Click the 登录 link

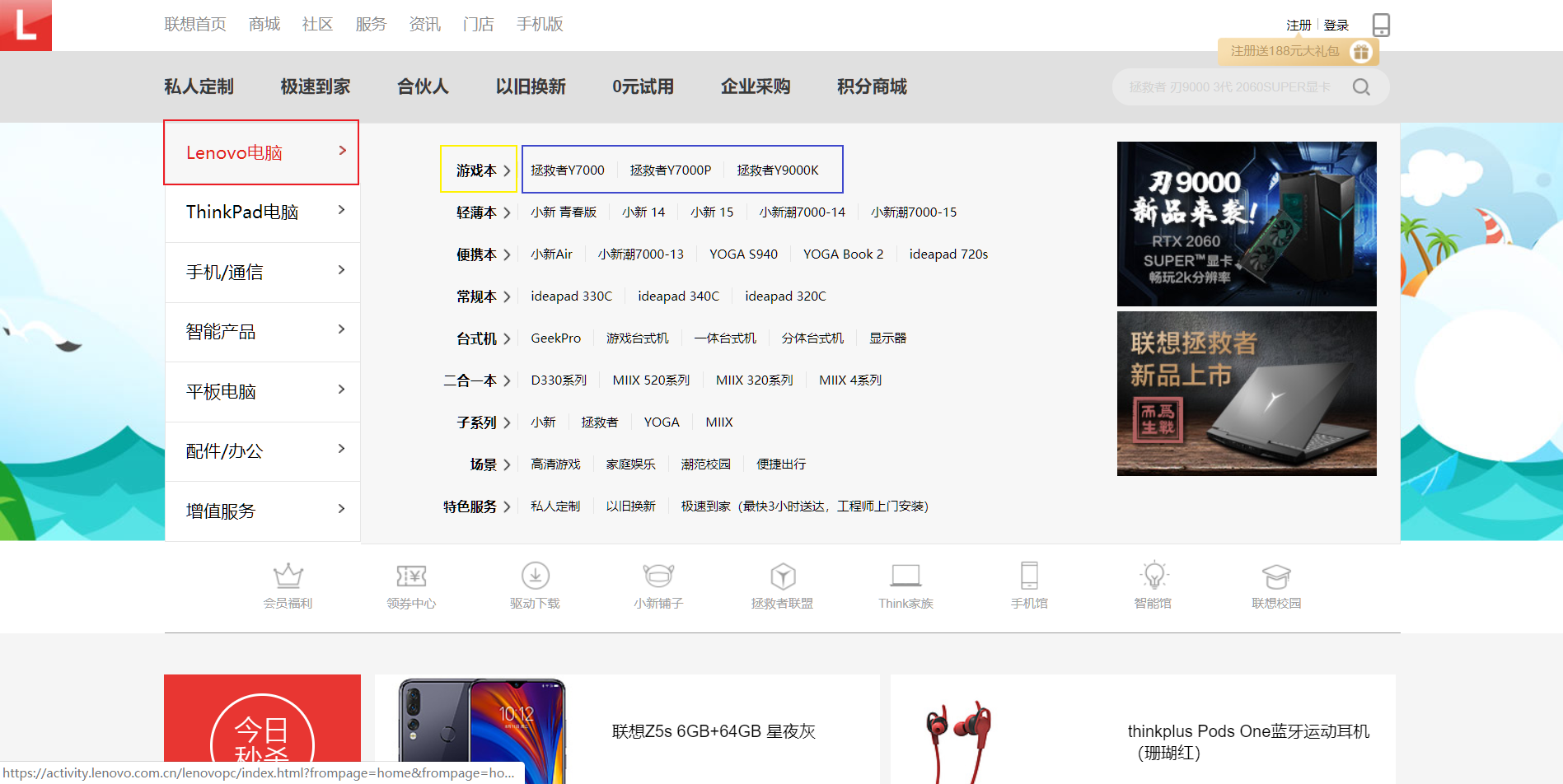tap(1336, 26)
